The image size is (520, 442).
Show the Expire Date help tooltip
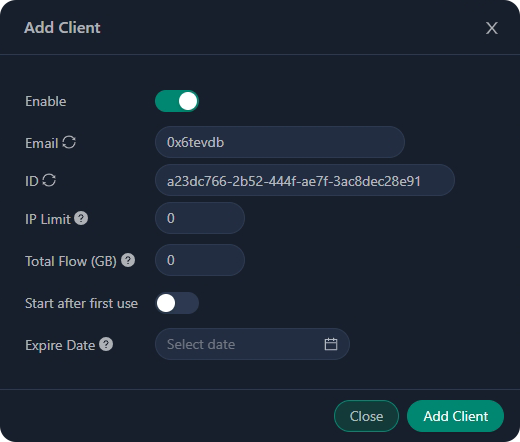[106, 344]
